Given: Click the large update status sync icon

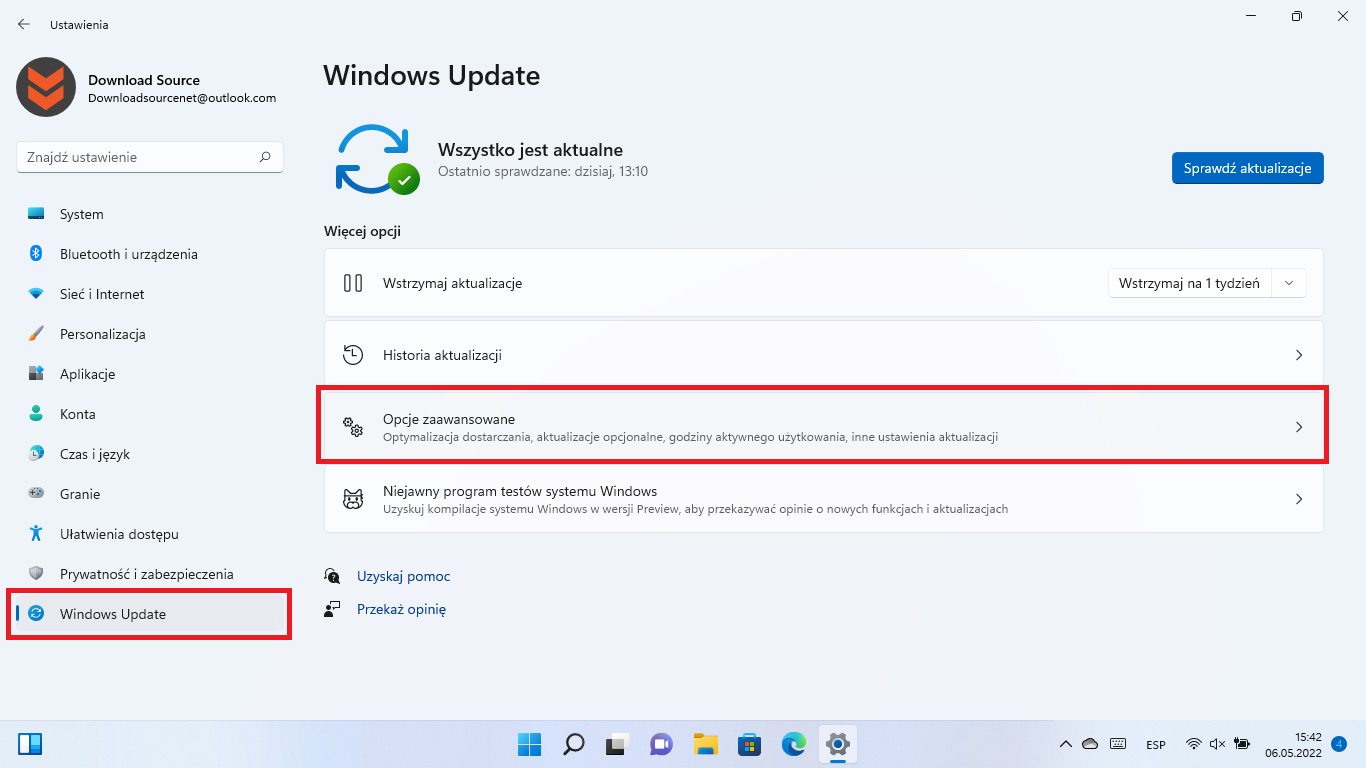Looking at the screenshot, I should coord(377,159).
